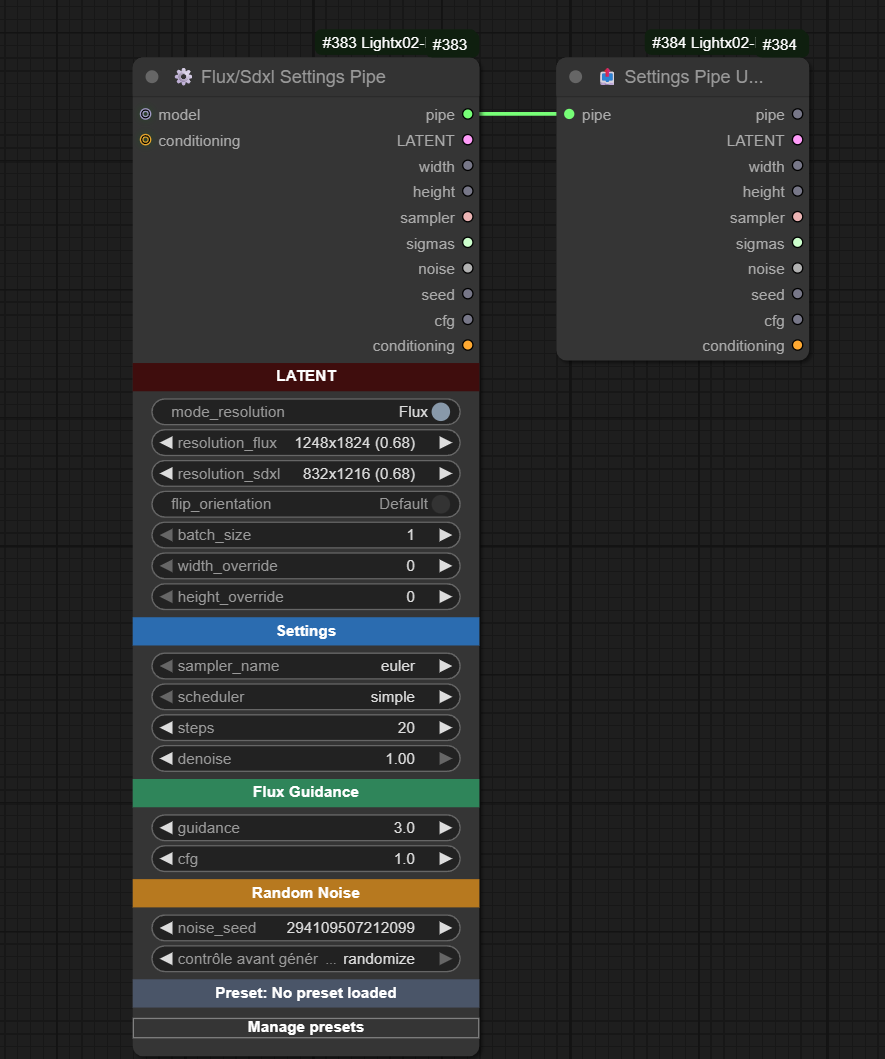Click the conditioning input socket

pyautogui.click(x=145, y=140)
